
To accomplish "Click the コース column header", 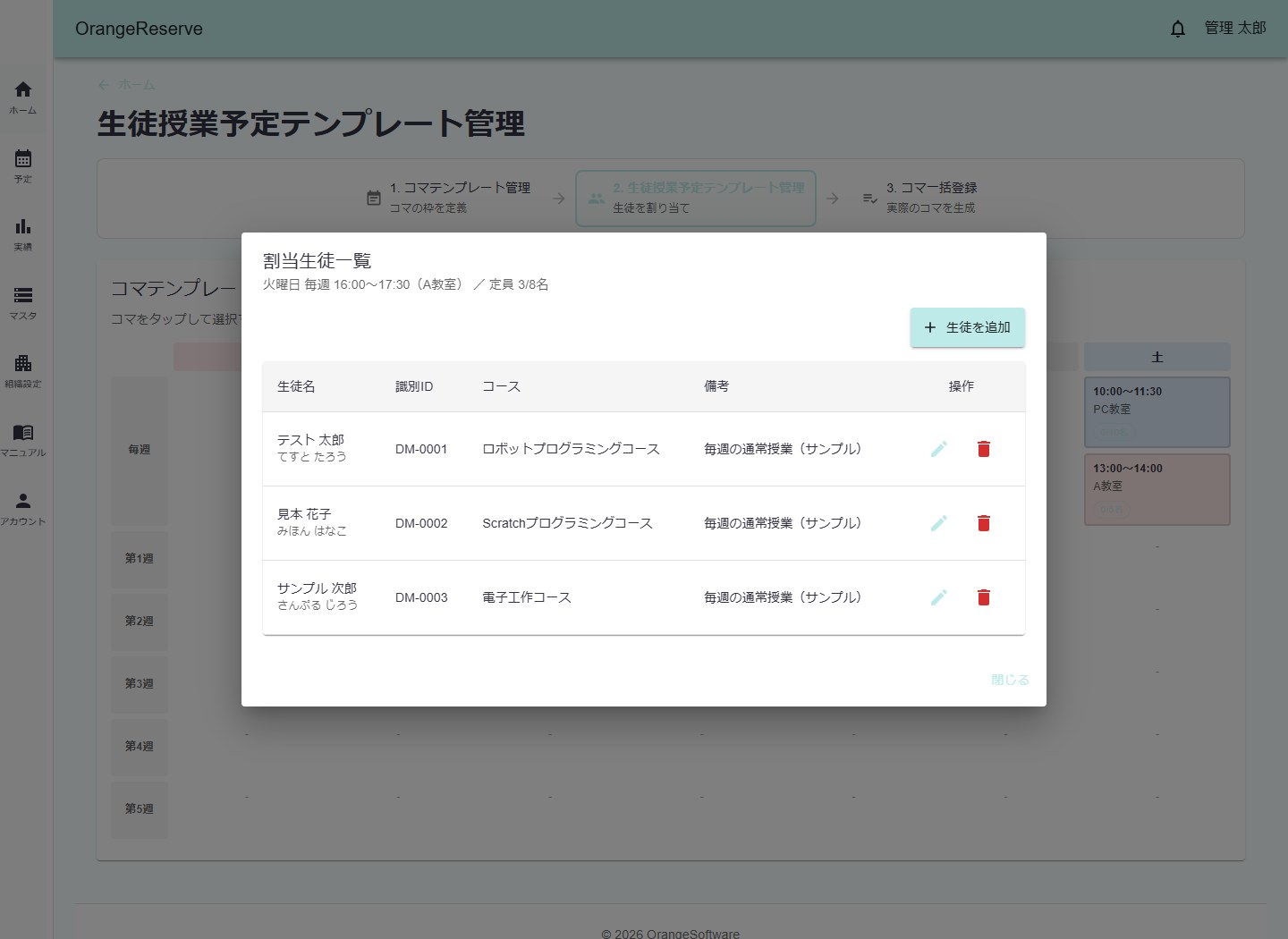I will tap(501, 386).
